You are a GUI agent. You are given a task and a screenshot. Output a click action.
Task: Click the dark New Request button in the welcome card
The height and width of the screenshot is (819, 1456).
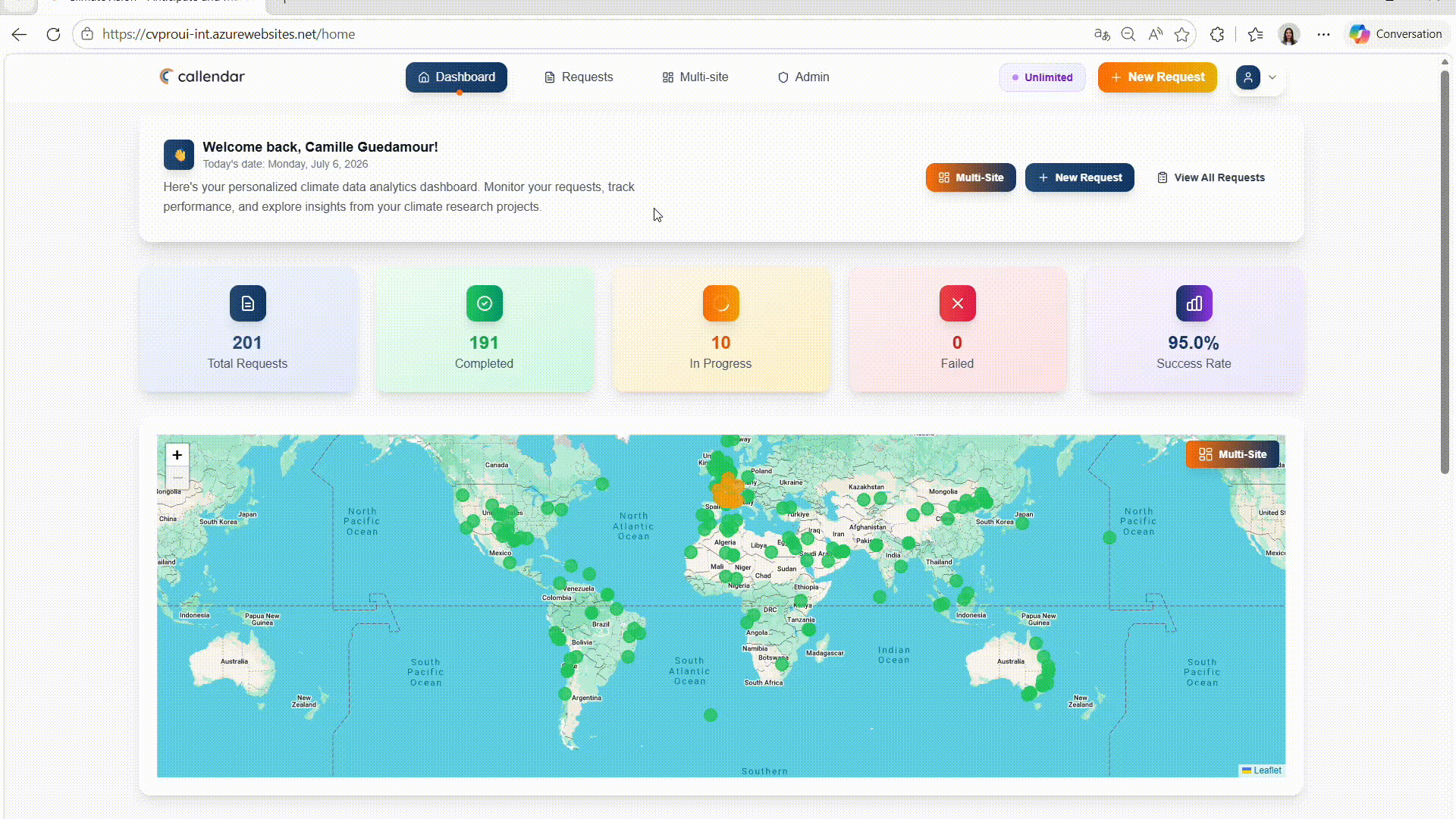point(1080,177)
